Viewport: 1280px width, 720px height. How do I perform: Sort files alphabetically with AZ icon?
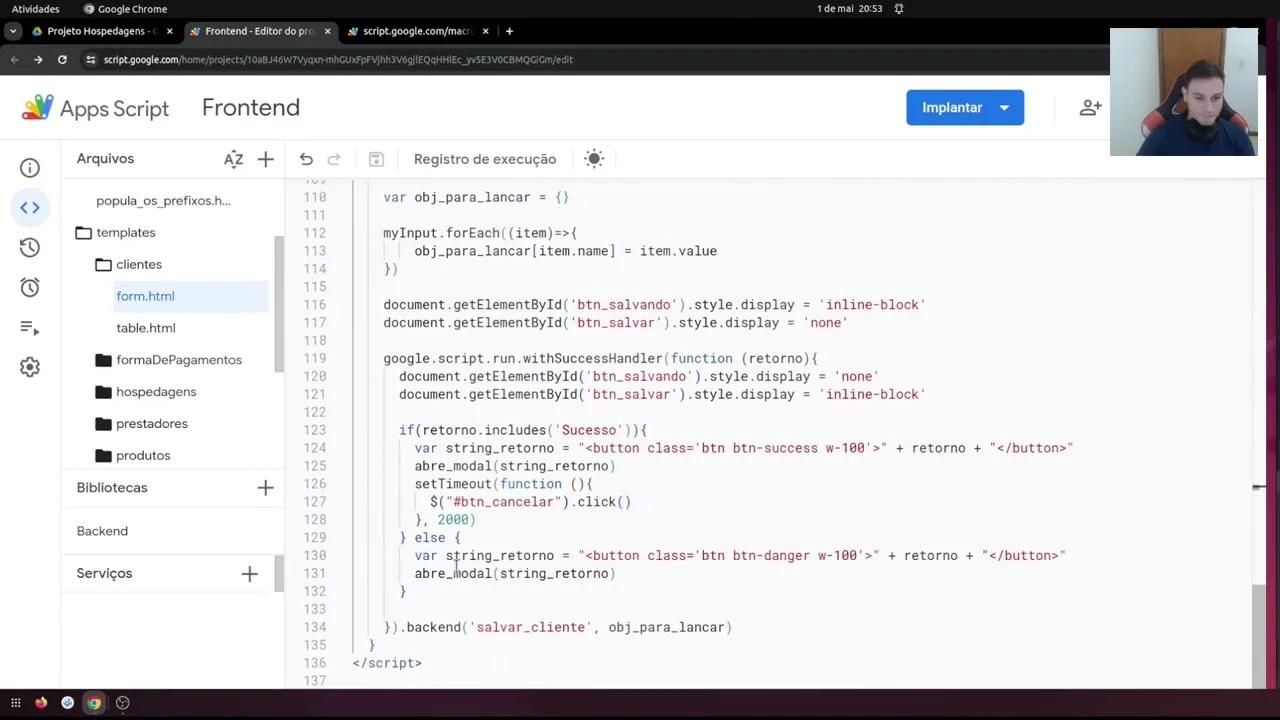pyautogui.click(x=233, y=159)
